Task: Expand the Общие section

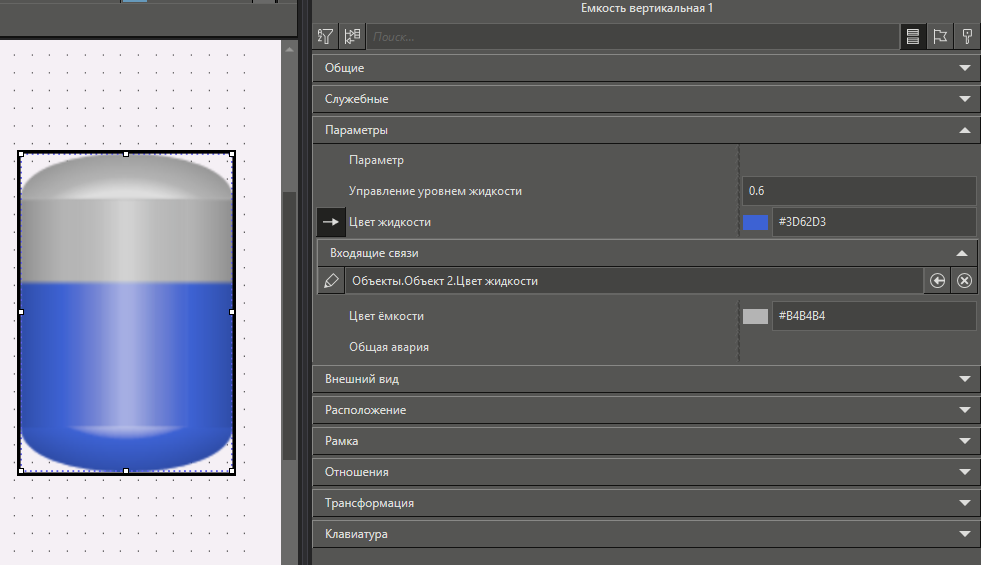Action: click(x=964, y=68)
